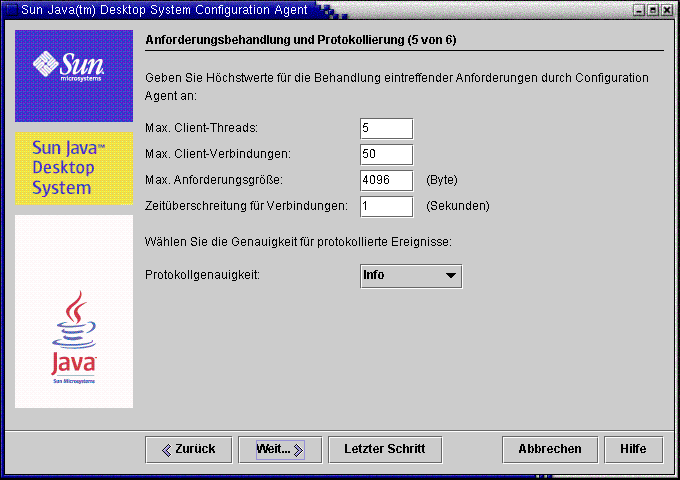Close the Configuration Agent window
The image size is (680, 480).
coord(667,10)
